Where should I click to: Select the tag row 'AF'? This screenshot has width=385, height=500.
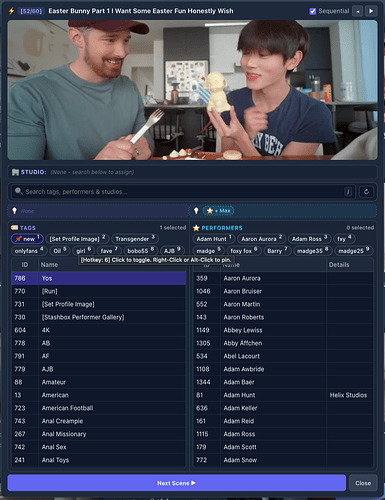coord(99,356)
